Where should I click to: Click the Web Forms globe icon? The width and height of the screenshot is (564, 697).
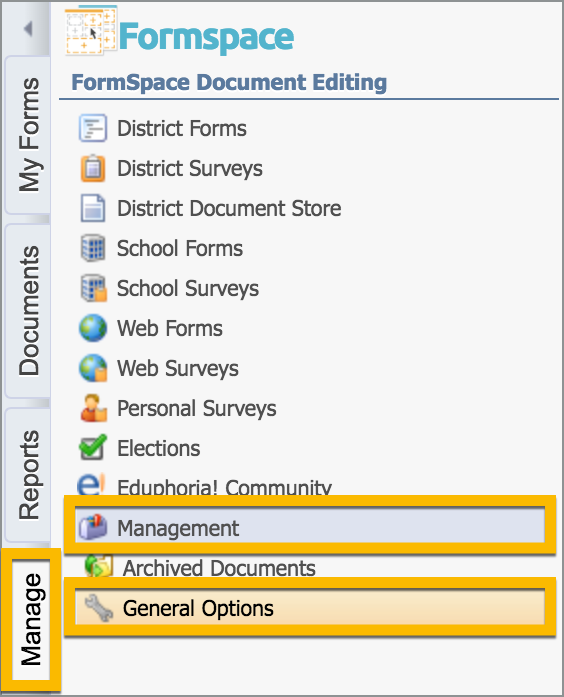[93, 328]
